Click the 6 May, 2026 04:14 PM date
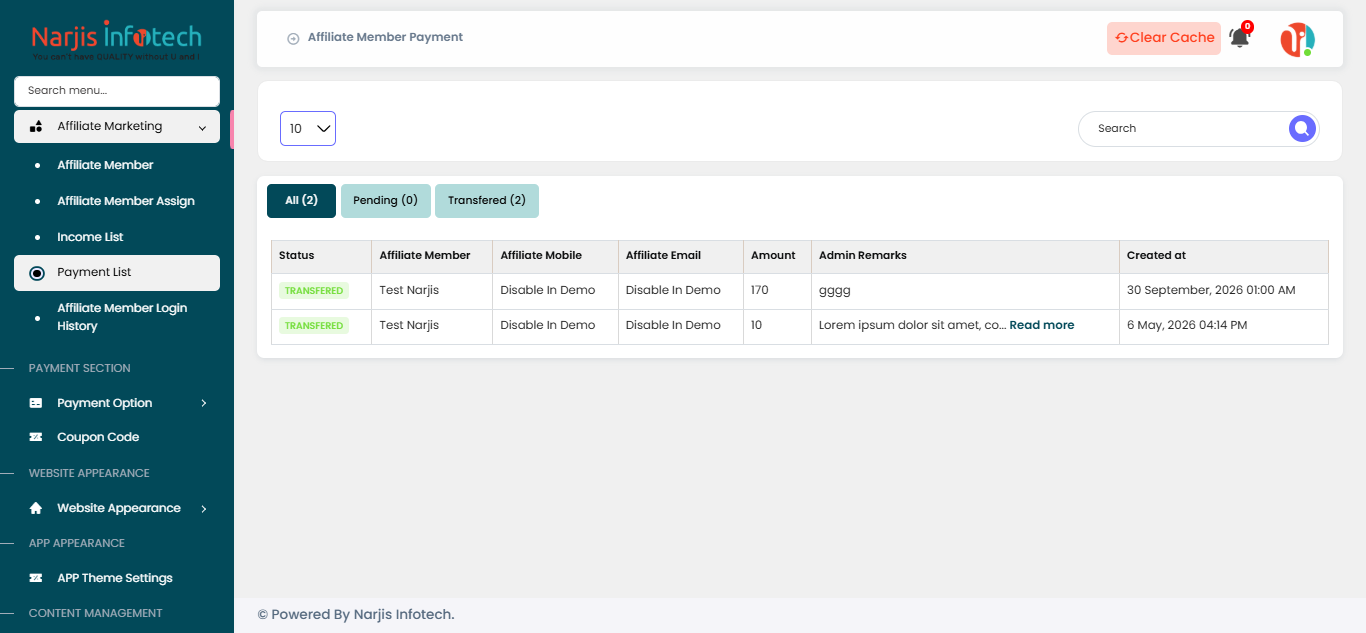 pyautogui.click(x=1187, y=325)
